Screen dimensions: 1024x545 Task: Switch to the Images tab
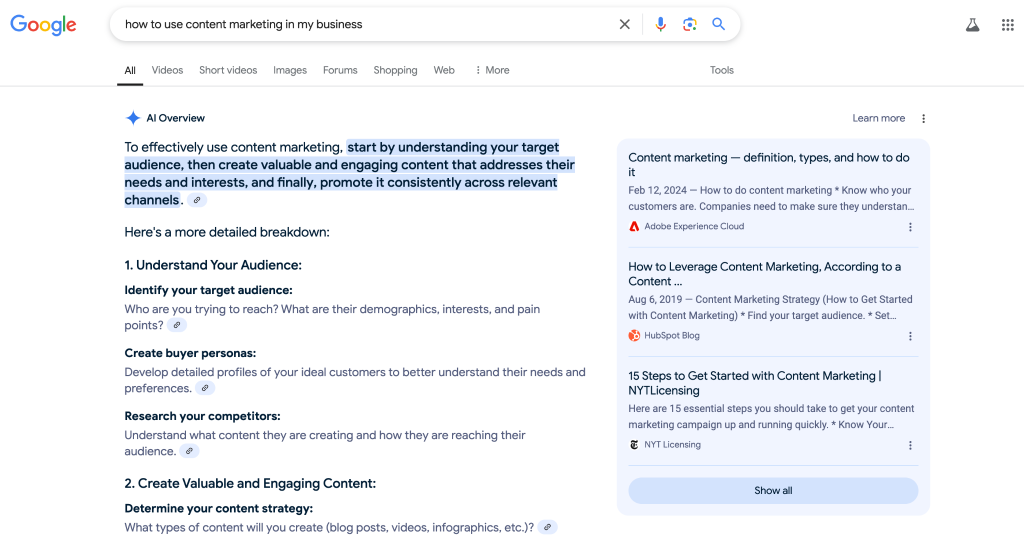290,70
